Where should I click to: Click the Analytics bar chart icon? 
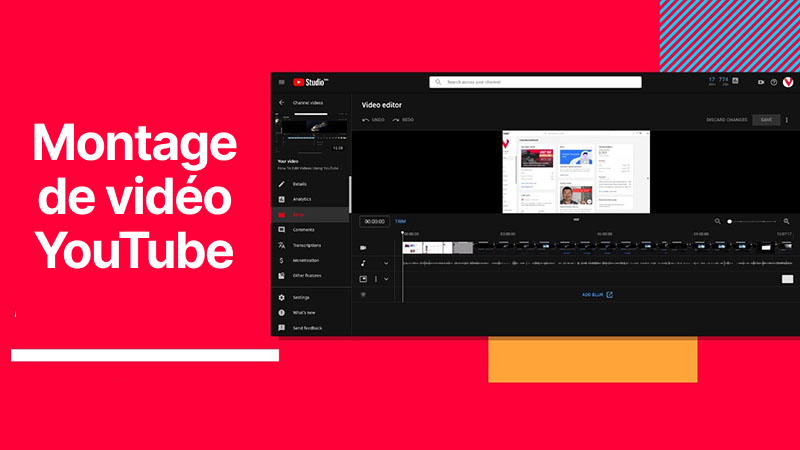pos(282,199)
